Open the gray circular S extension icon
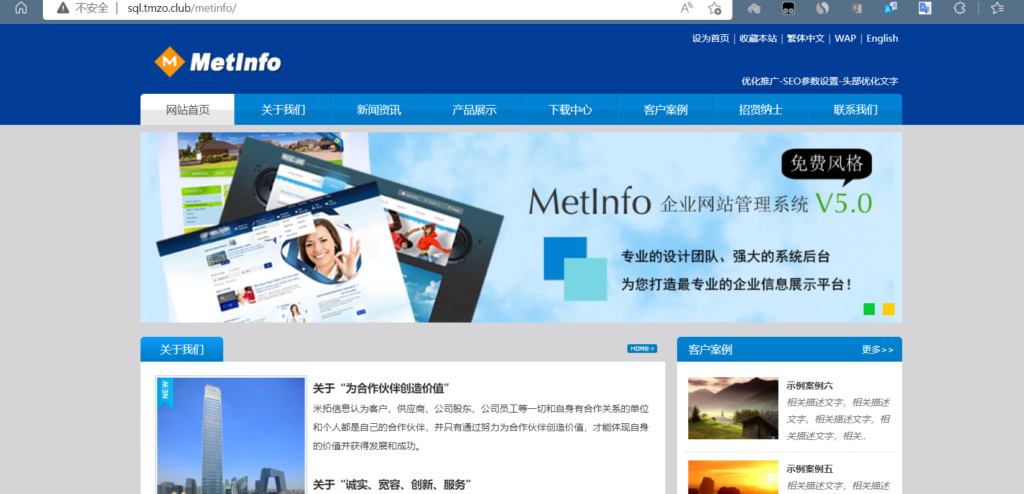The width and height of the screenshot is (1024, 494). tap(823, 8)
